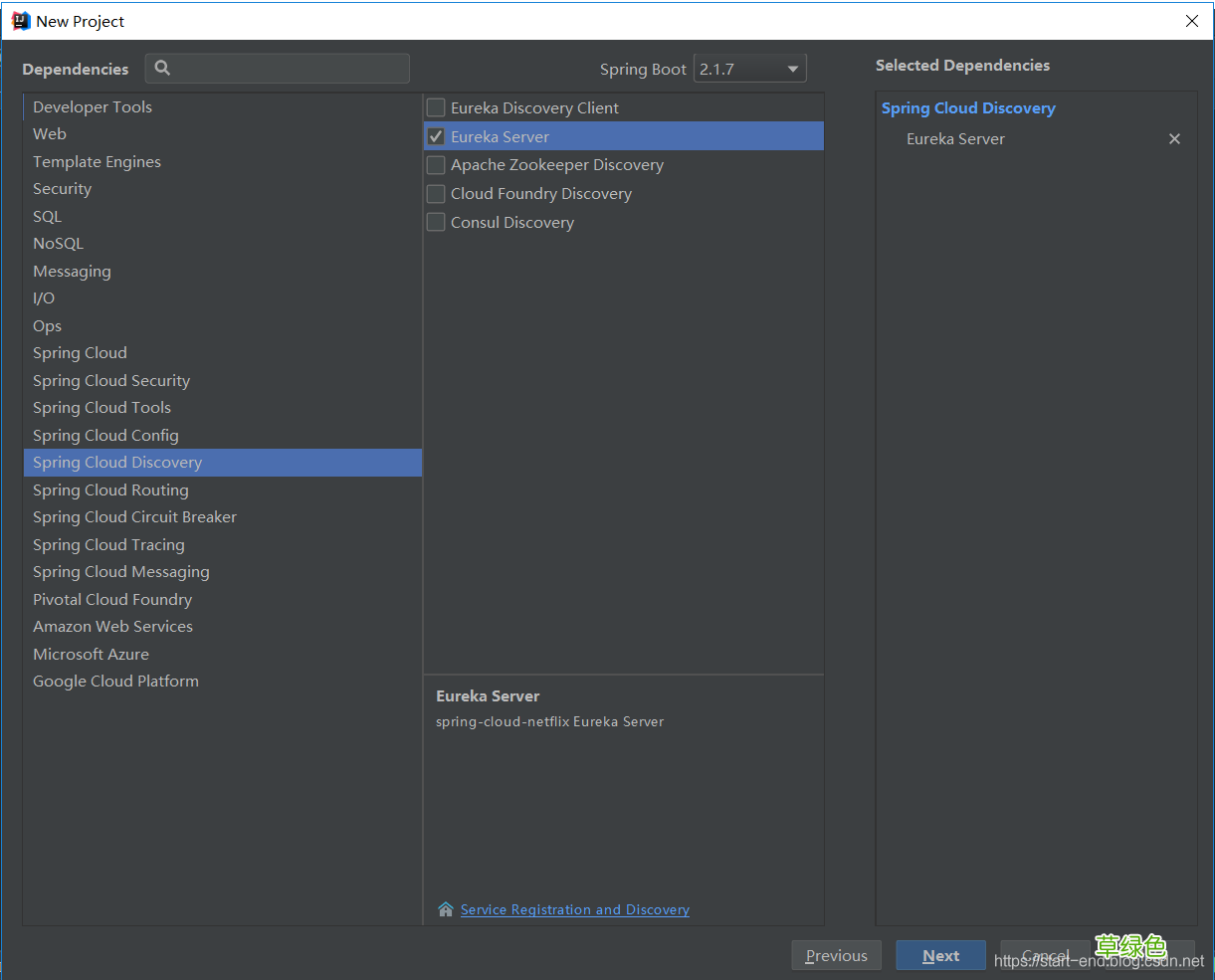1215x980 pixels.
Task: Open Template Engines category
Action: (x=223, y=162)
